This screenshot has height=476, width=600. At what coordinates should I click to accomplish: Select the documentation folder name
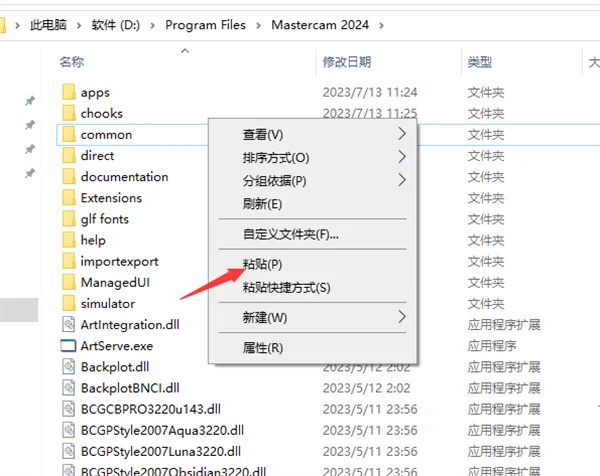coord(124,177)
